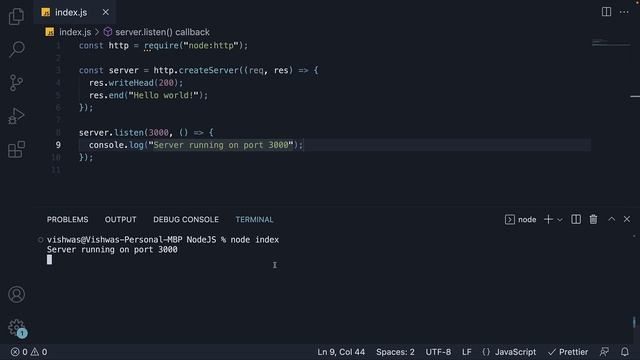Viewport: 640px width, 360px height.
Task: Select the index.js editor tab
Action: (x=74, y=12)
